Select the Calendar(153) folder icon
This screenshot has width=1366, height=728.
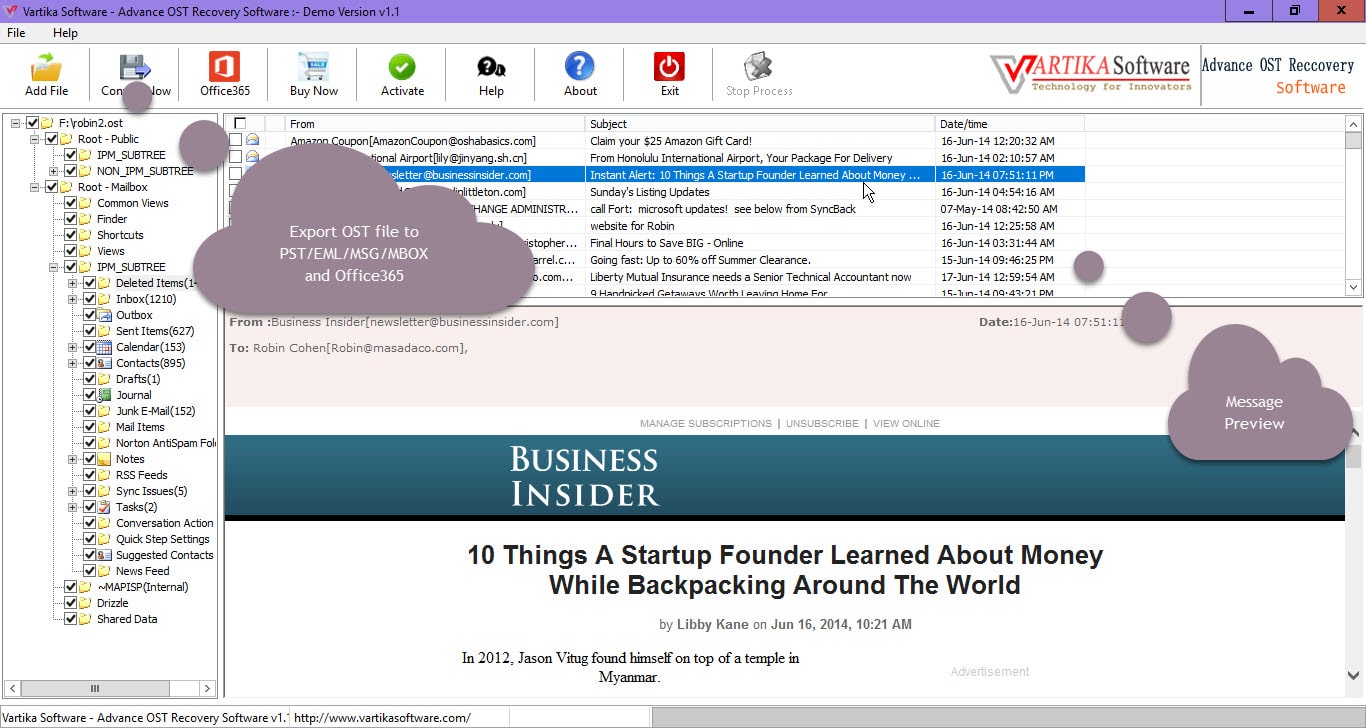[105, 347]
